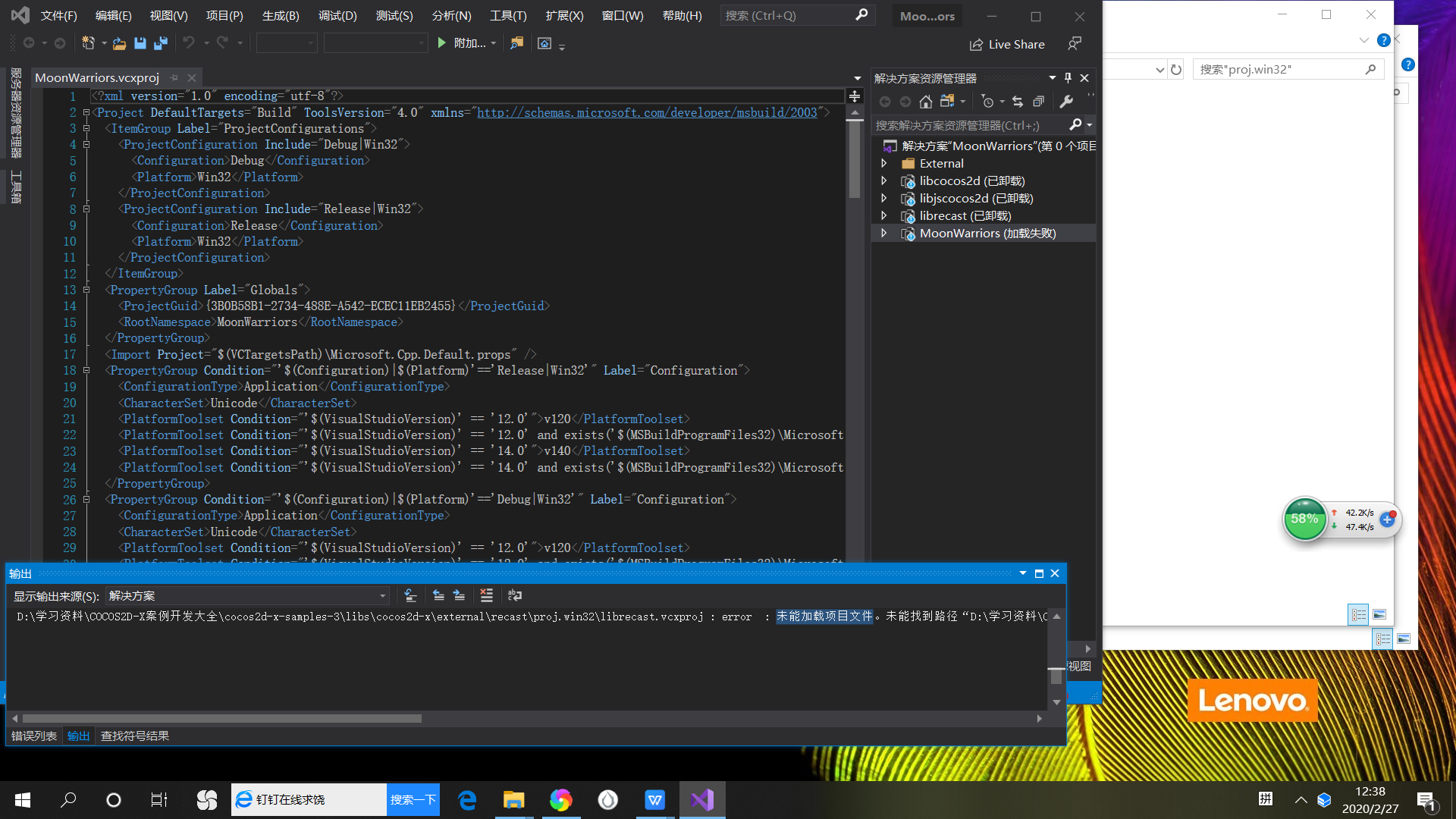This screenshot has width=1456, height=819.
Task: Clear all output pane text
Action: point(487,595)
